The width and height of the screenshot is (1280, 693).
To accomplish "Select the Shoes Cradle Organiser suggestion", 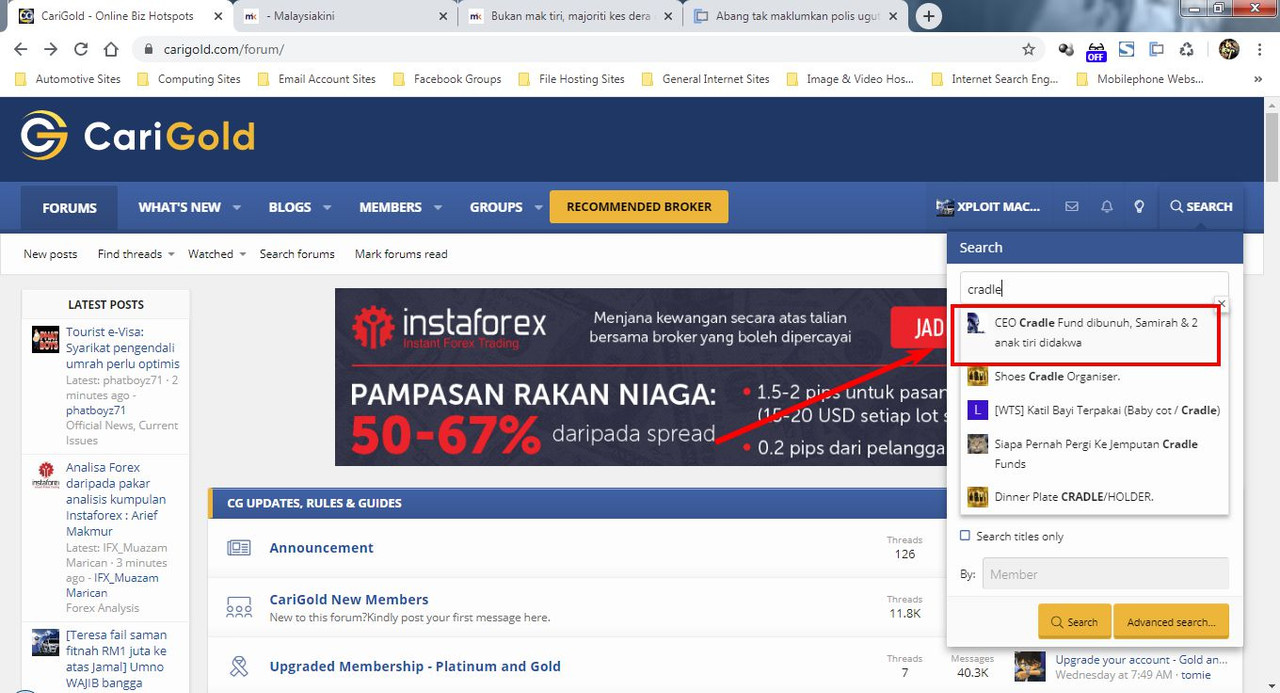I will click(1094, 377).
